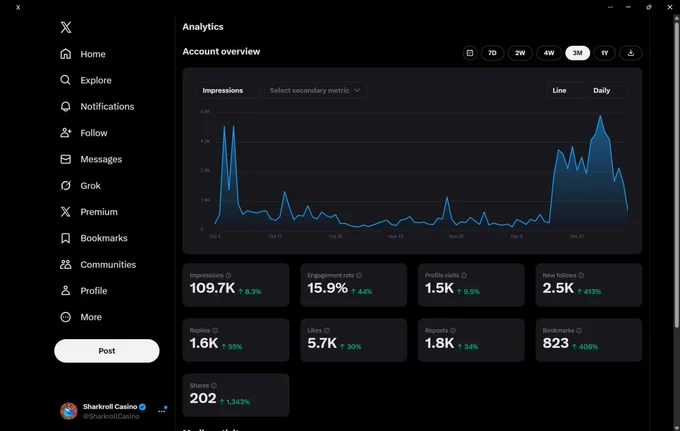This screenshot has height=431, width=680.
Task: Click the Dec 21 chart axis label
Action: [577, 236]
